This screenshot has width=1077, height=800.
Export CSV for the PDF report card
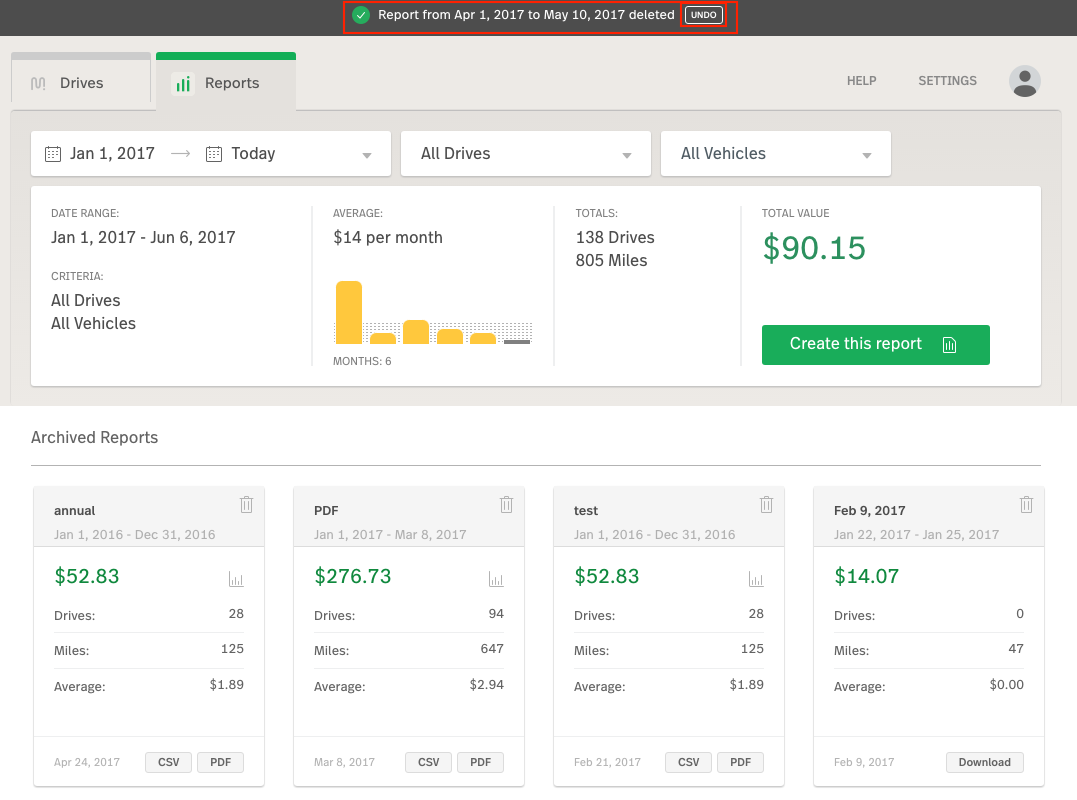(x=429, y=762)
